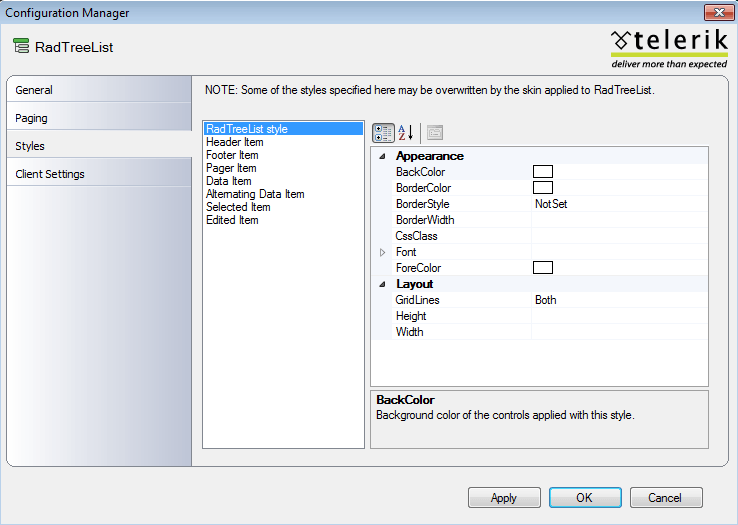This screenshot has width=738, height=525.
Task: Click the RadTreeList icon in header
Action: (x=21, y=46)
